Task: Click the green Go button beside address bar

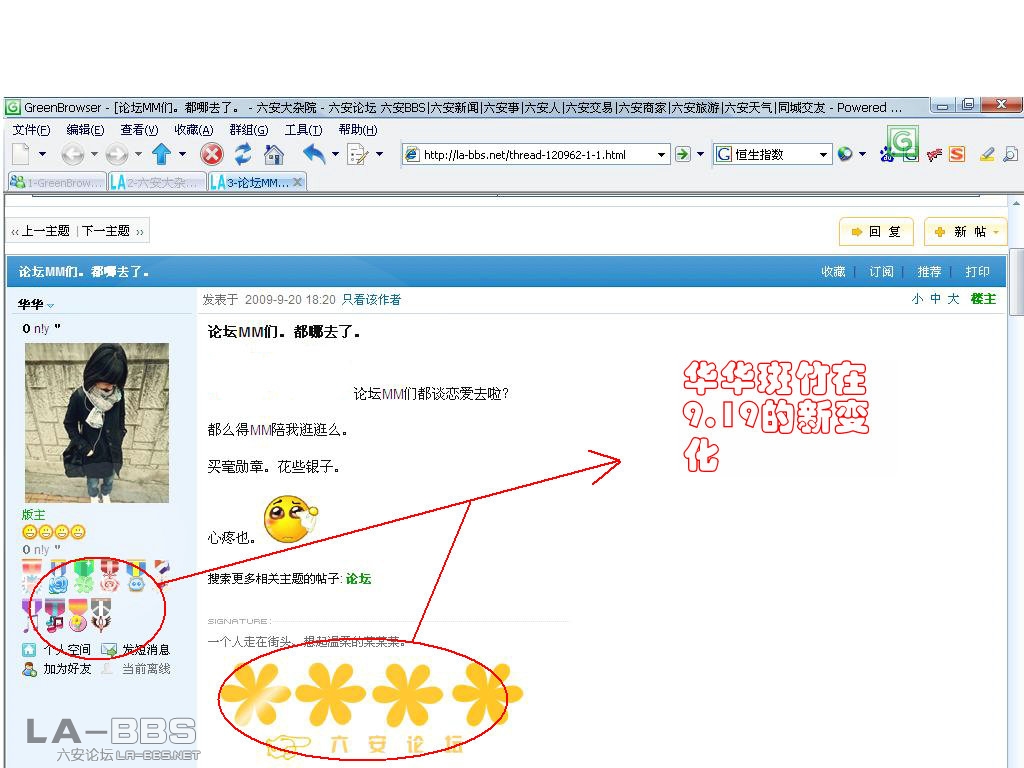Action: pos(683,154)
